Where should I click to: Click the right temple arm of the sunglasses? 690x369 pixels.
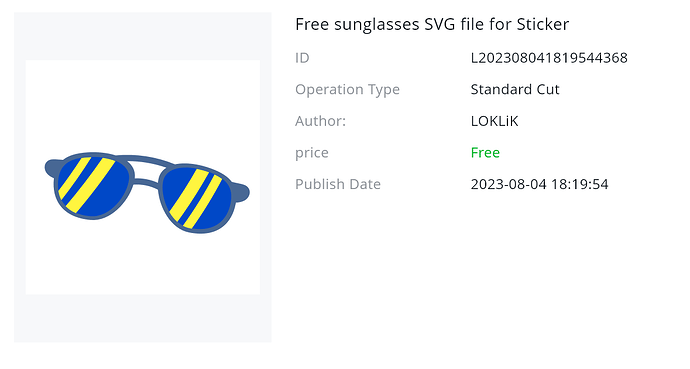coord(241,193)
